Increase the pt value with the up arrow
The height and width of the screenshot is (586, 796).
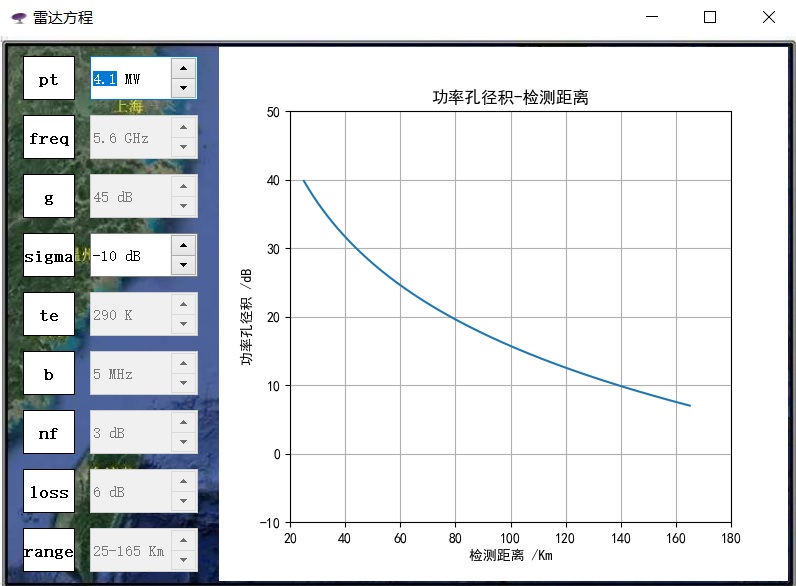click(x=183, y=69)
